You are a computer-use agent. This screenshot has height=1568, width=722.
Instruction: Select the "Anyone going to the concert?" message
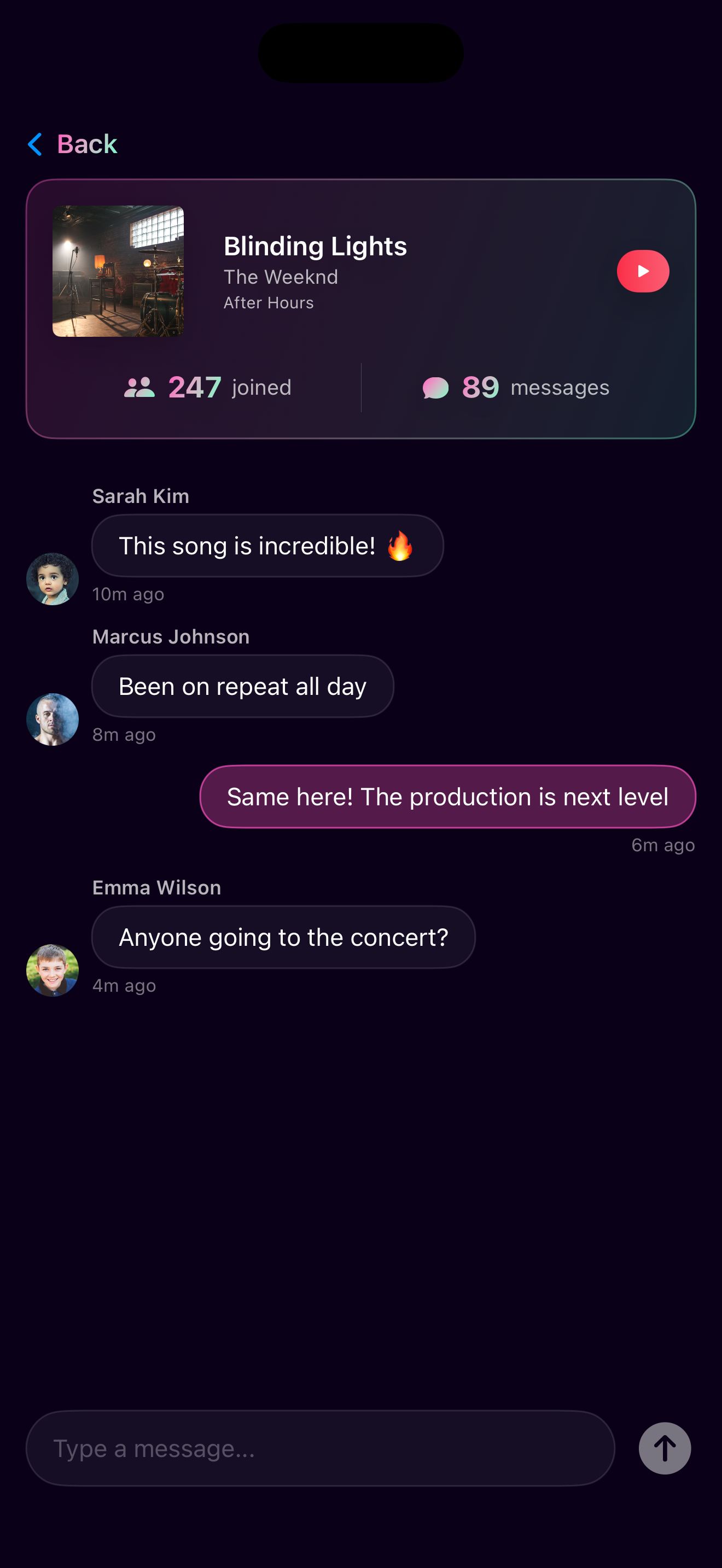click(283, 937)
